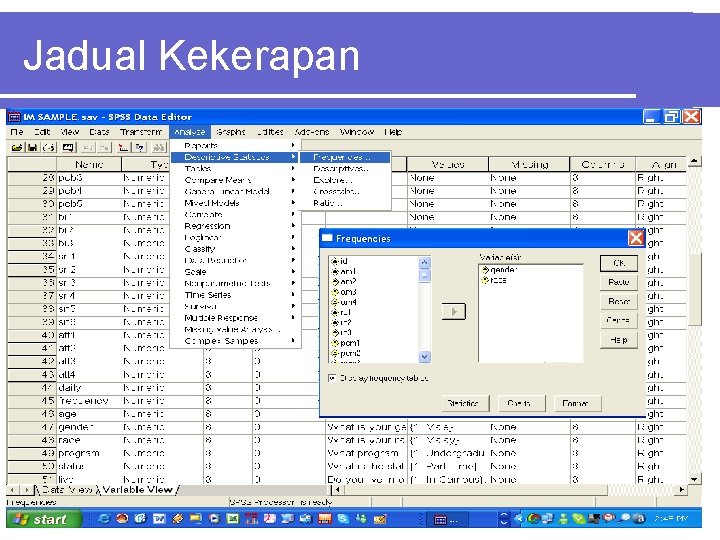720x540 pixels.
Task: Select the age variable name cell
Action: click(89, 414)
